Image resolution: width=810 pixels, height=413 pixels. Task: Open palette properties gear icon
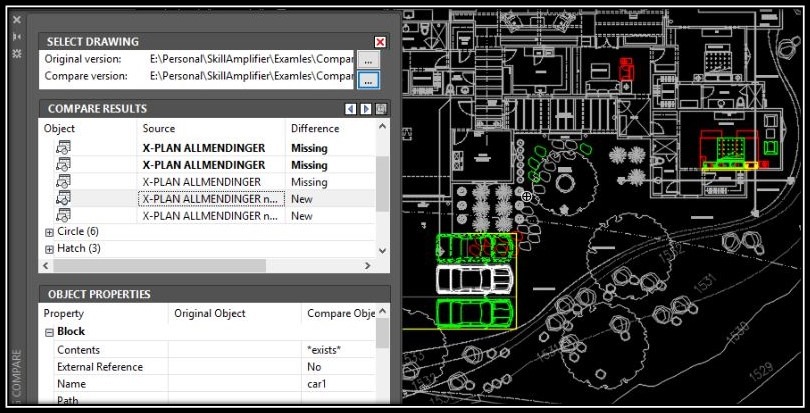click(17, 53)
